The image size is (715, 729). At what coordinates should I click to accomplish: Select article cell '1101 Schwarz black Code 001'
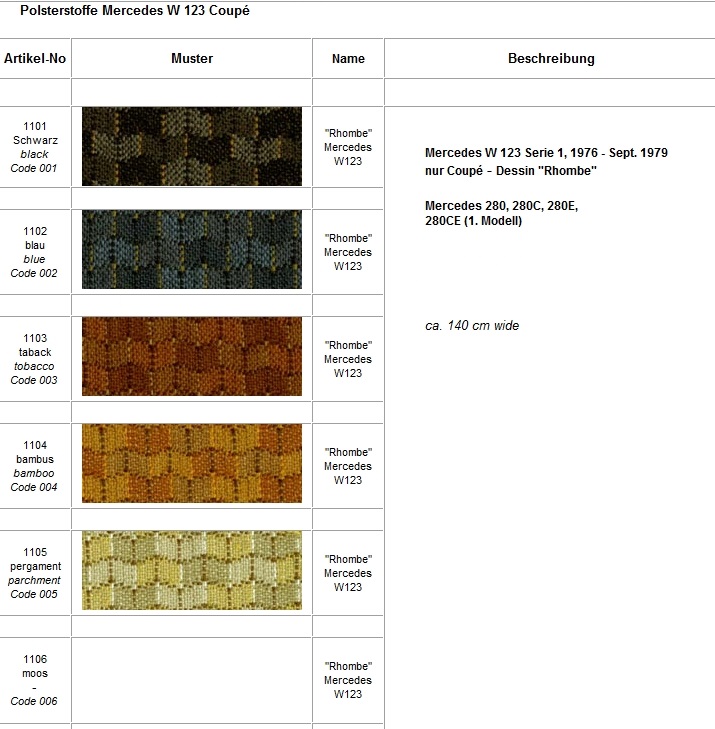(35, 147)
